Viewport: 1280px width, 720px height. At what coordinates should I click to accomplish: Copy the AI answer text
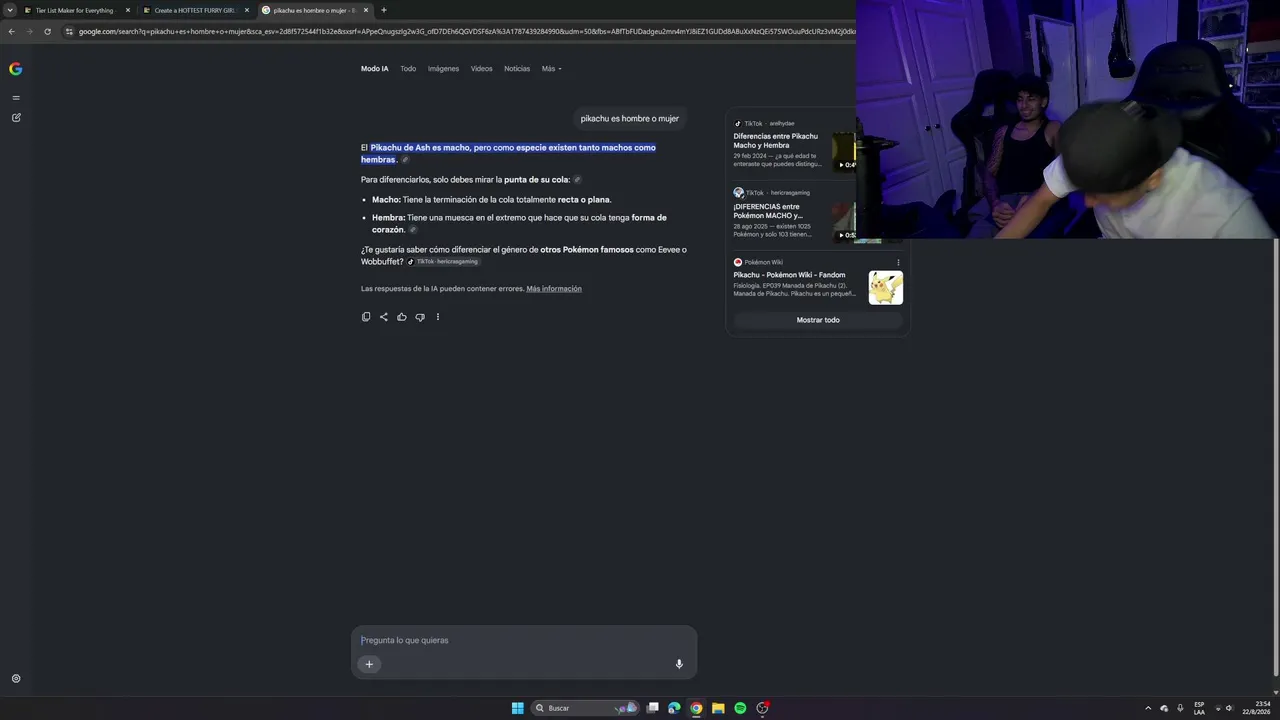point(366,317)
